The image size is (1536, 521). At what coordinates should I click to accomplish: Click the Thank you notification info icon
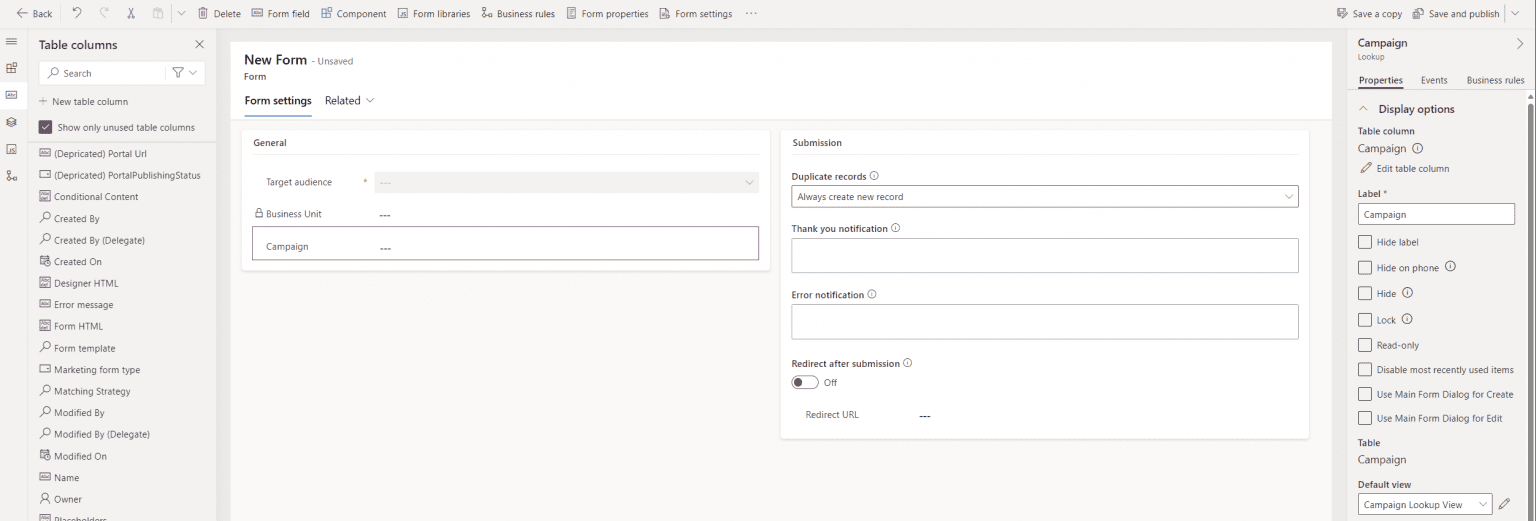(x=895, y=228)
